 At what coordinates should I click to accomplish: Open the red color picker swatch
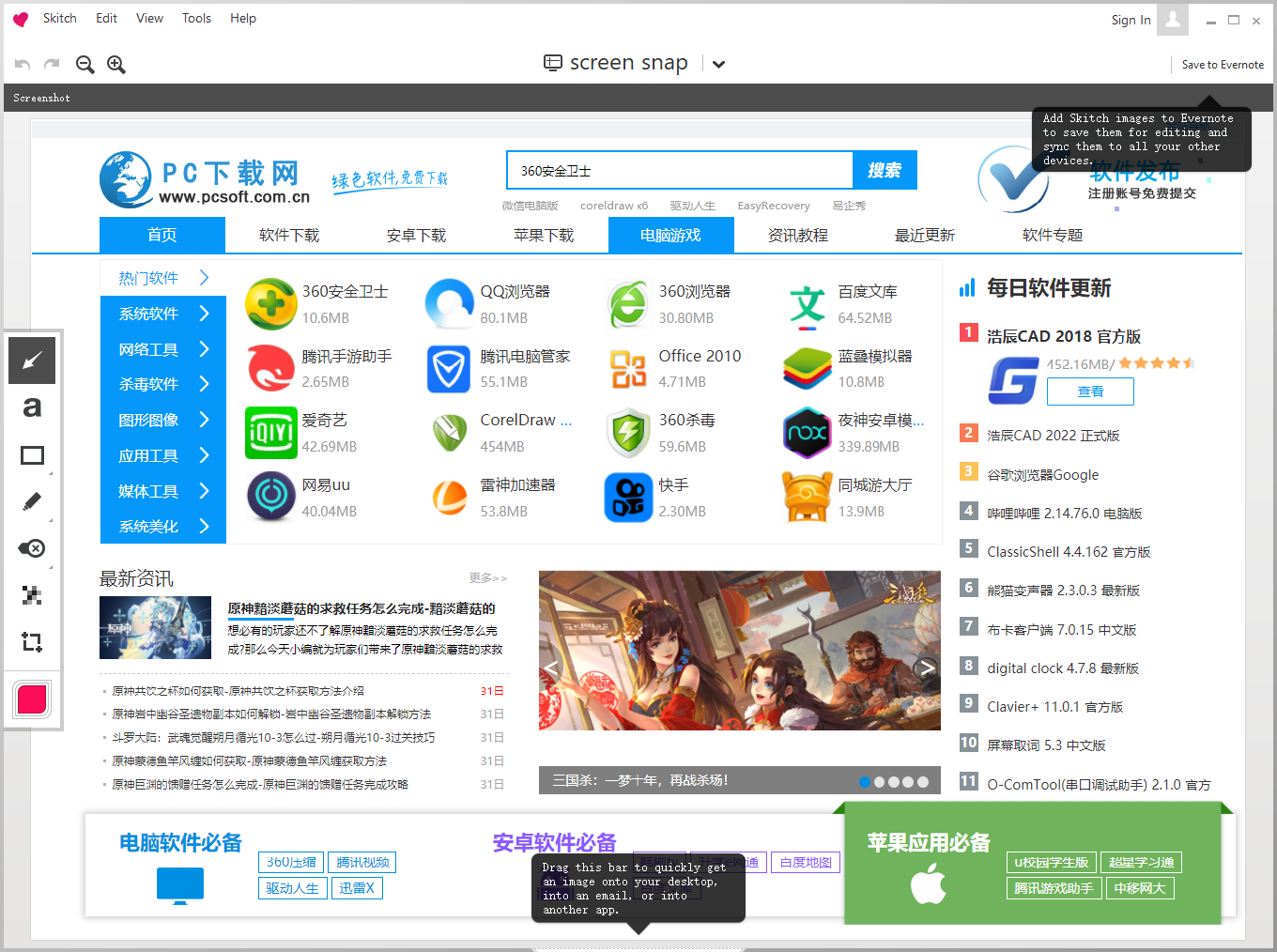click(x=32, y=699)
